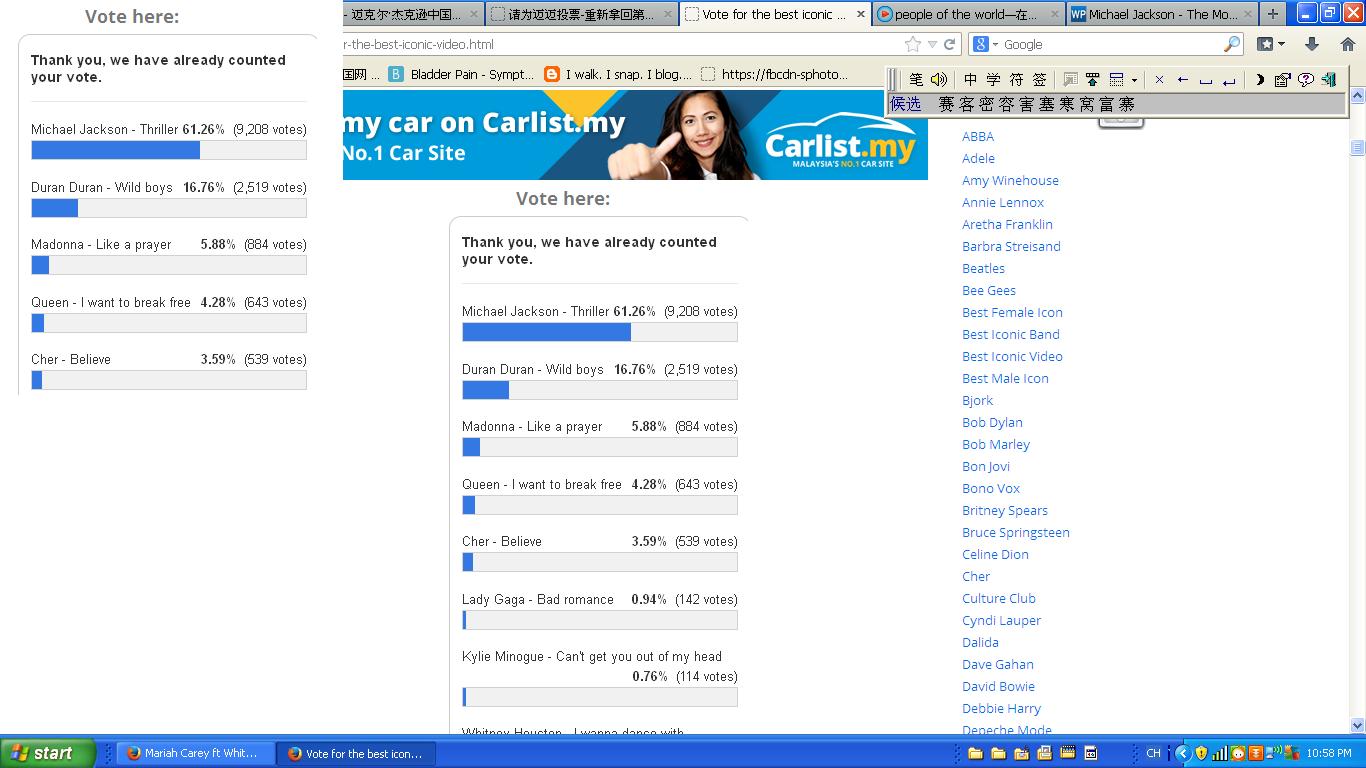Click the crescent moon icon on IME toolbar

1259,80
